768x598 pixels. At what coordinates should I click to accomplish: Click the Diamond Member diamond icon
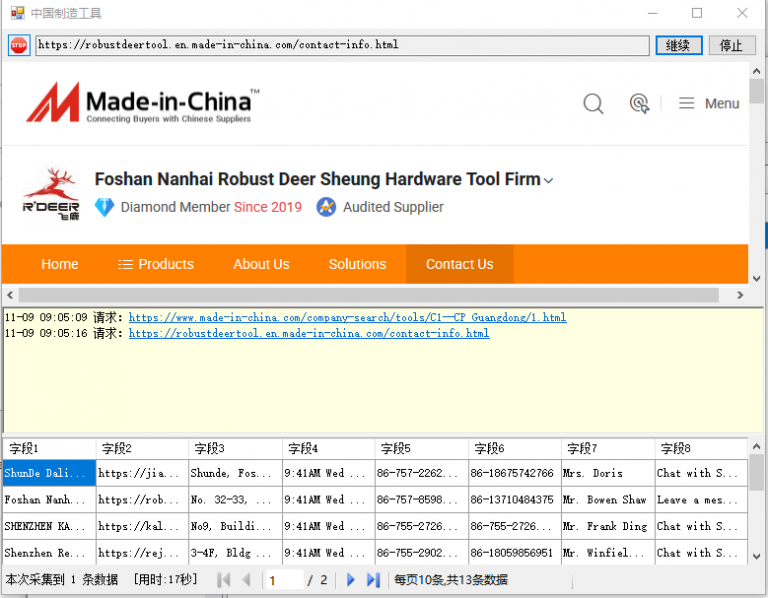click(104, 207)
